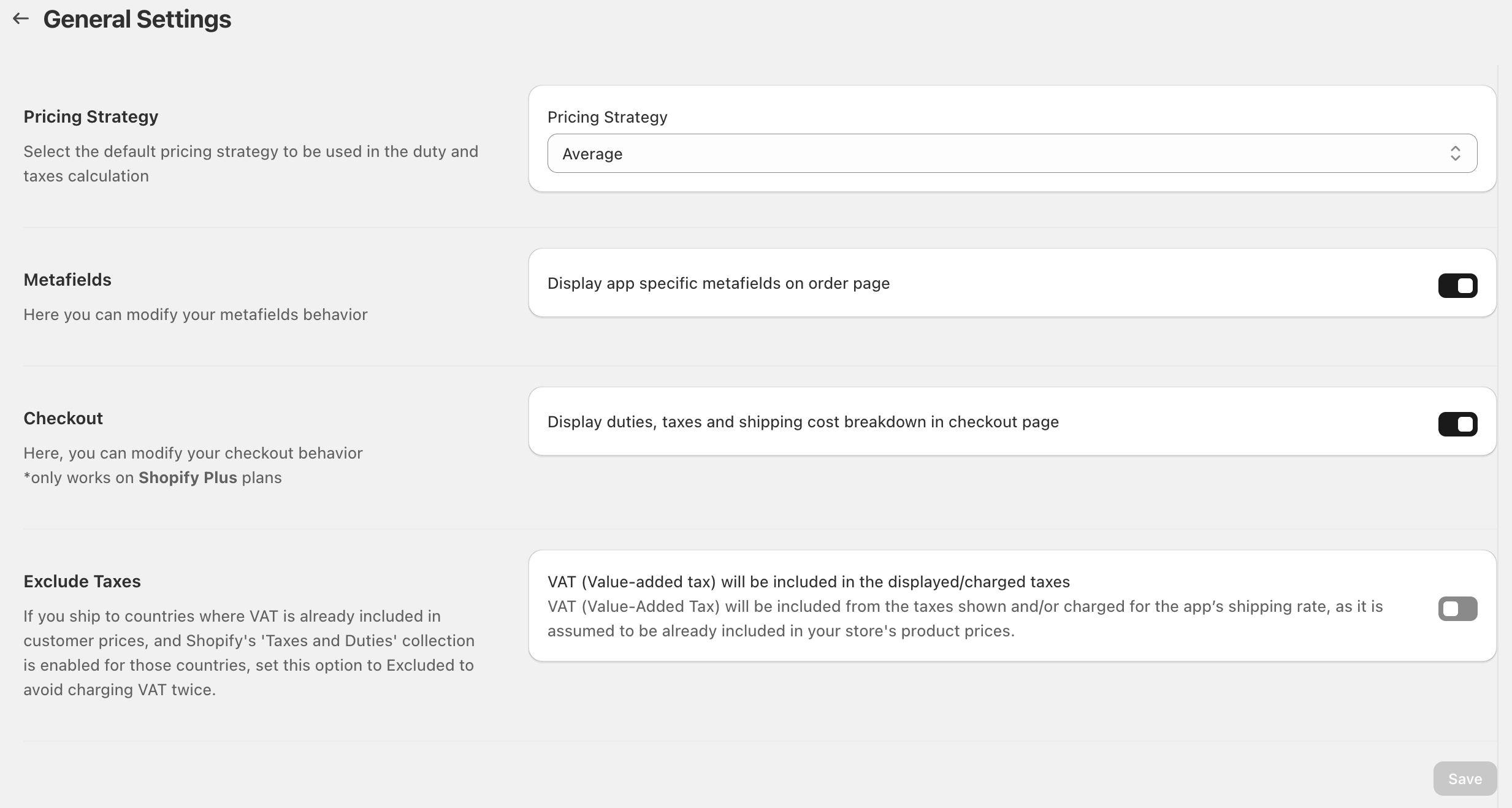Click the 'If you ship to countries where VAT' description
Screen dimensions: 1512x808
click(249, 653)
